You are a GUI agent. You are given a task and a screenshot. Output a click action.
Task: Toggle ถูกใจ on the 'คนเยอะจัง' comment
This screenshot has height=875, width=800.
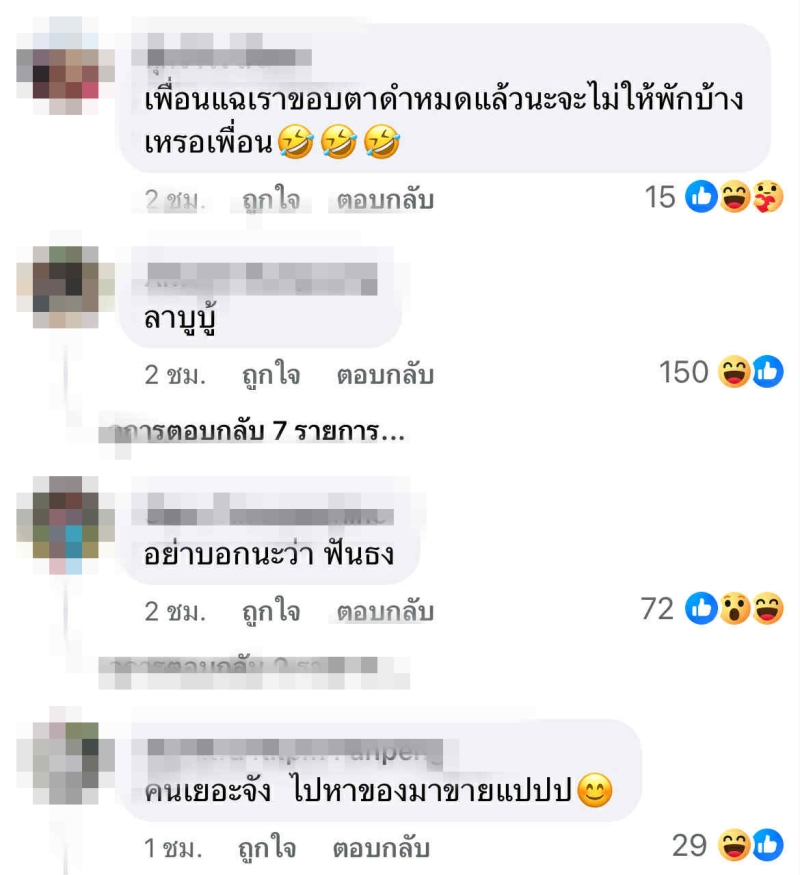tap(267, 848)
